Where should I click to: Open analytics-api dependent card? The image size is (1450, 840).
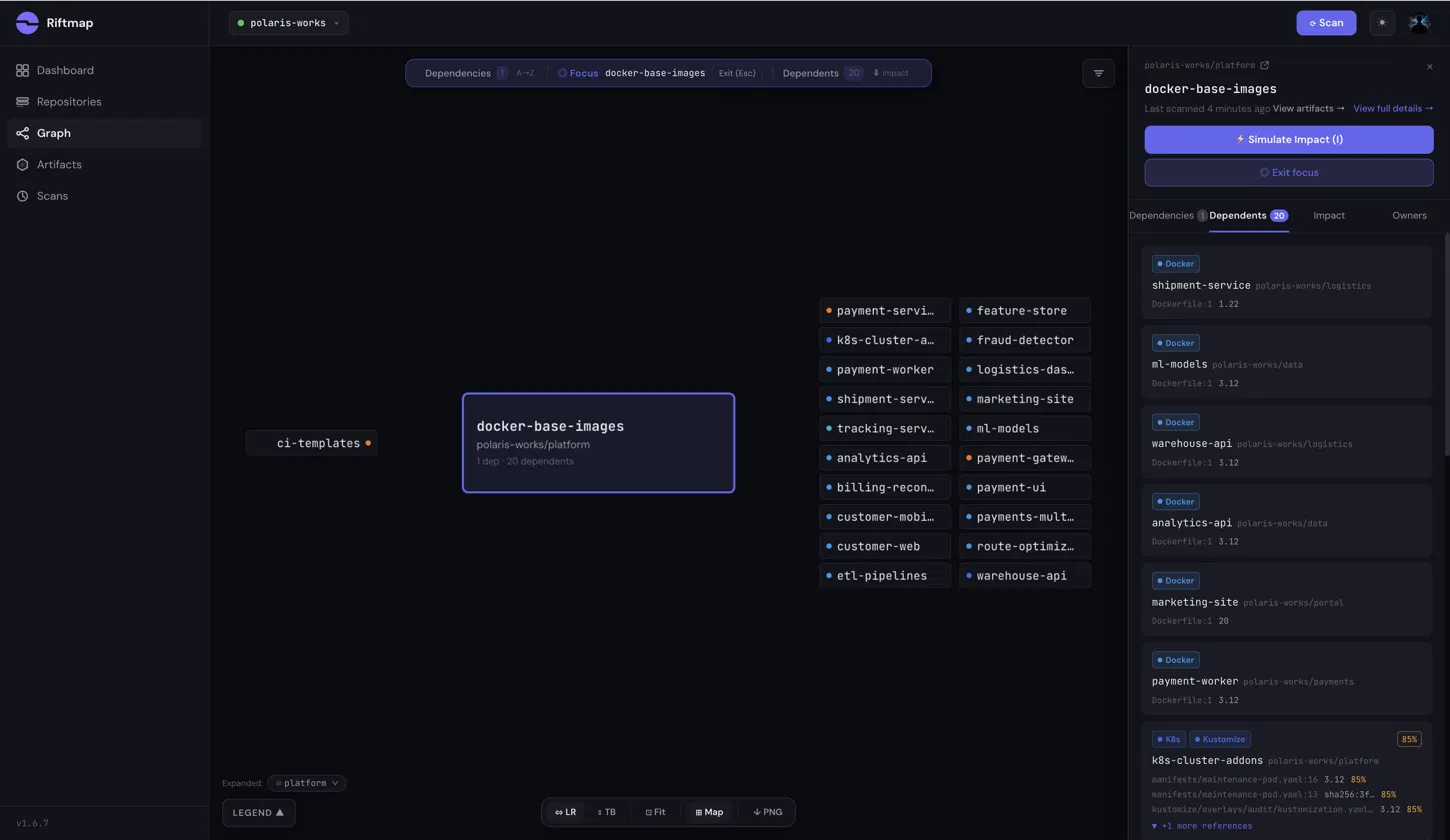coord(1287,520)
